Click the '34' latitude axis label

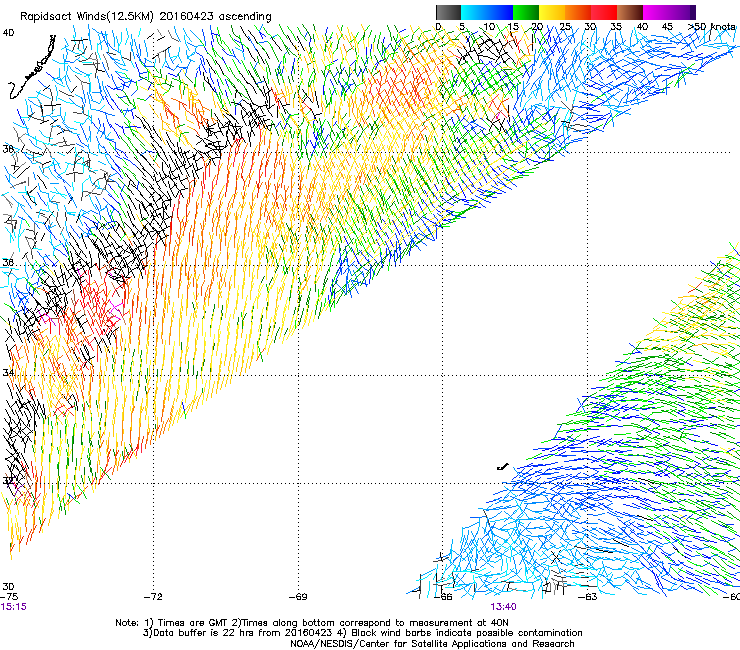click(8, 372)
